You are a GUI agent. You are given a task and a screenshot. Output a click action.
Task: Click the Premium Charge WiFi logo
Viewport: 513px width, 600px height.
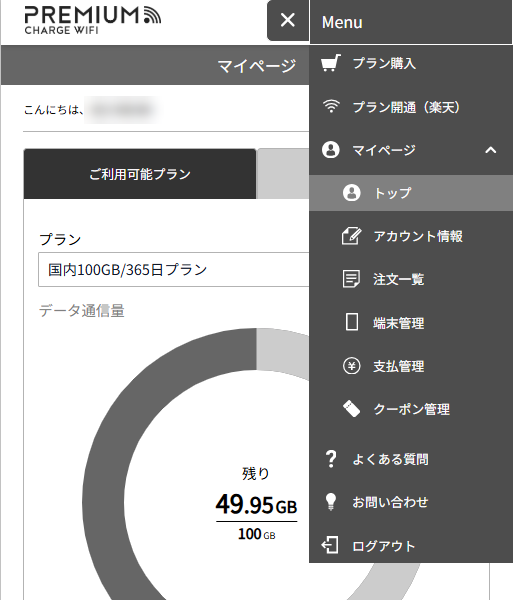pyautogui.click(x=93, y=20)
